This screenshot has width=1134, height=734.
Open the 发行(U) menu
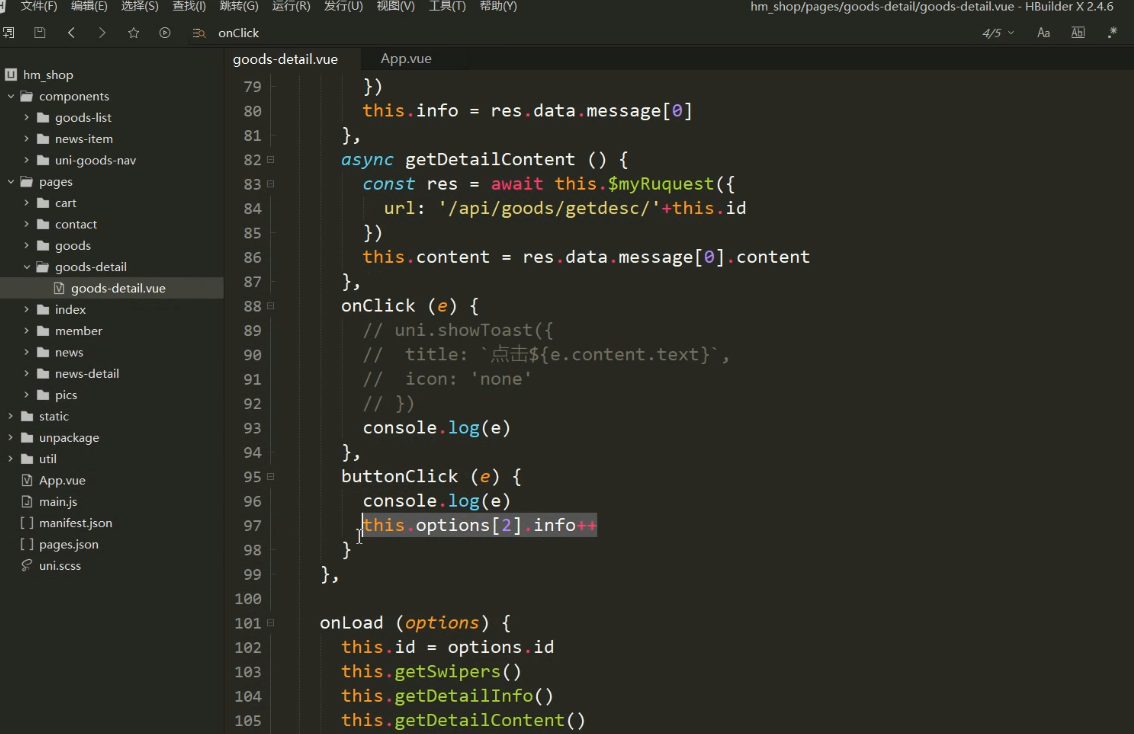pos(343,7)
